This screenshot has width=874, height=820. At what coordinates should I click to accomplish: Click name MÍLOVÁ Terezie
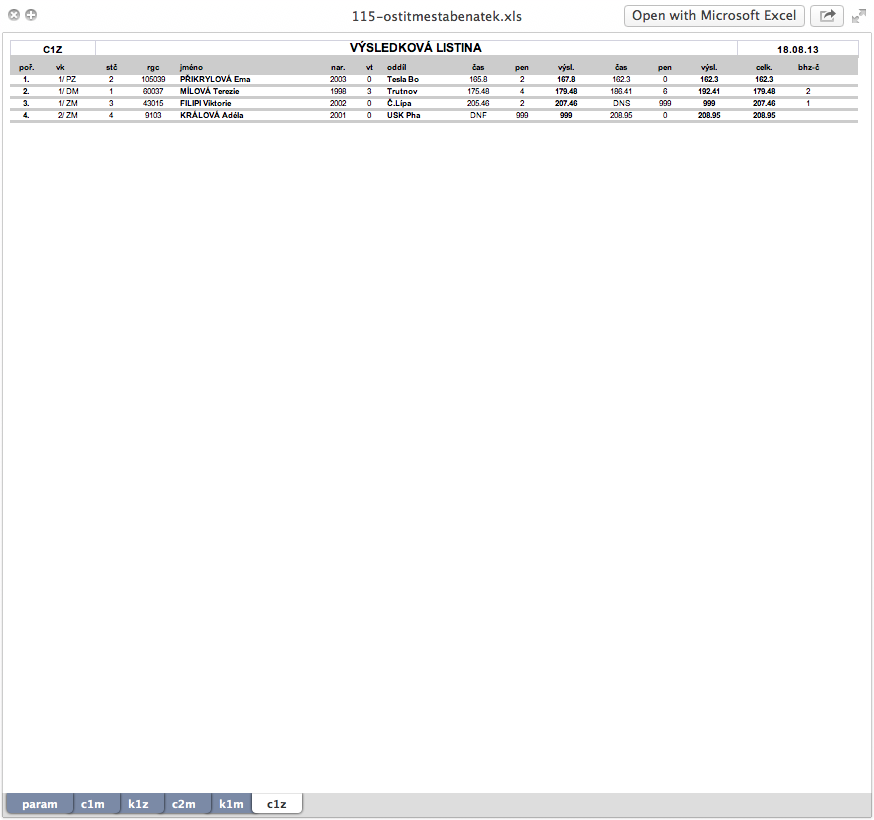click(210, 91)
